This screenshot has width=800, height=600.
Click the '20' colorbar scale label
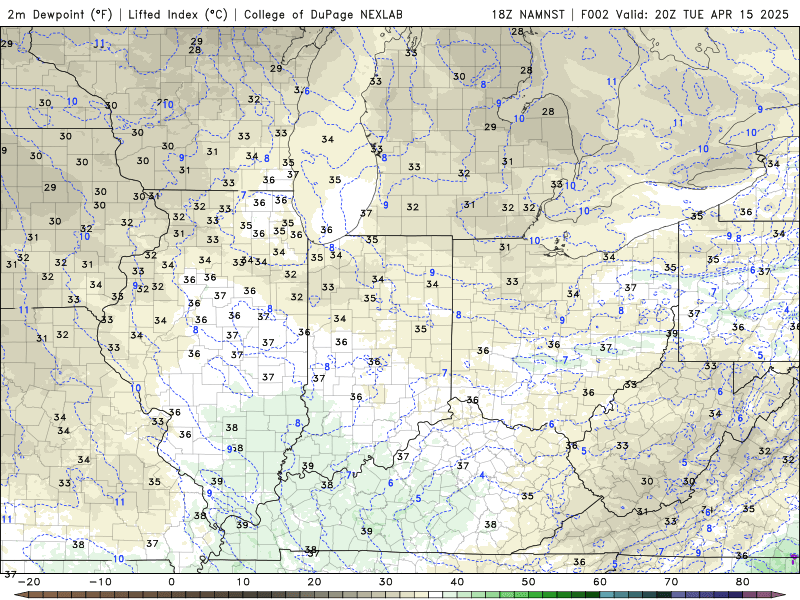click(314, 582)
